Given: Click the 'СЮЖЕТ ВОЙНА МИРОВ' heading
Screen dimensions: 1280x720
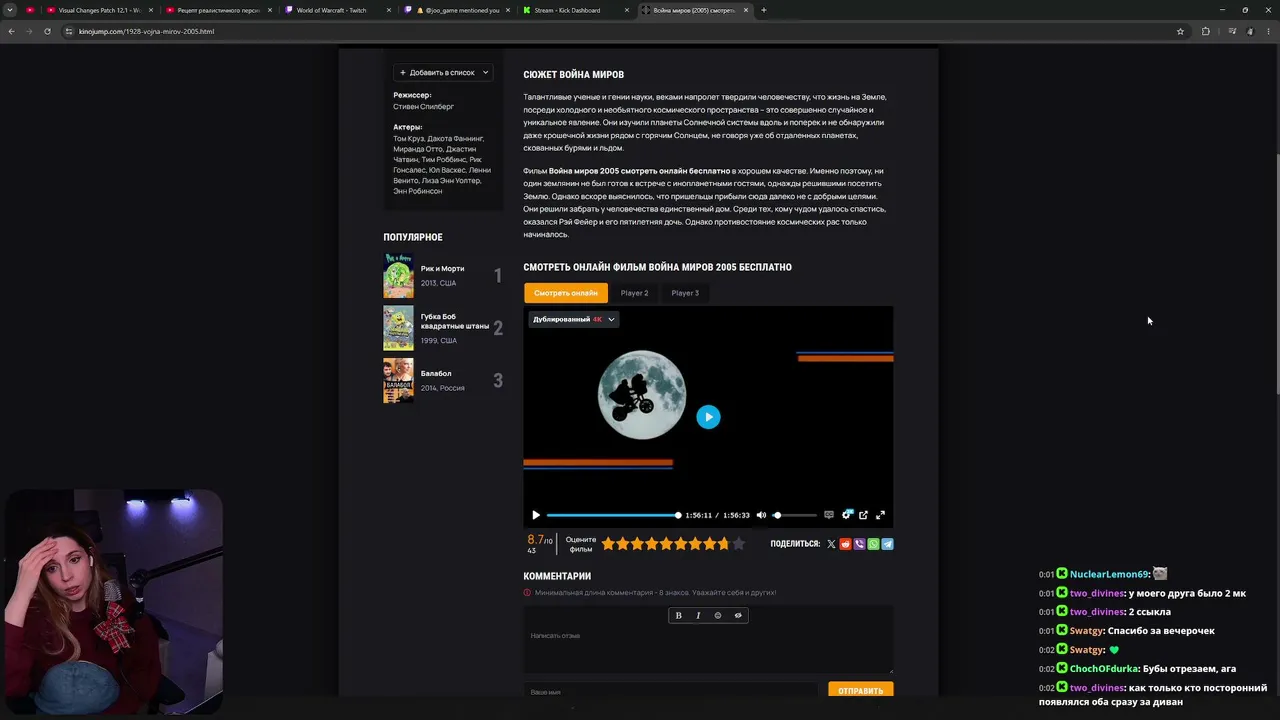Looking at the screenshot, I should pyautogui.click(x=573, y=74).
